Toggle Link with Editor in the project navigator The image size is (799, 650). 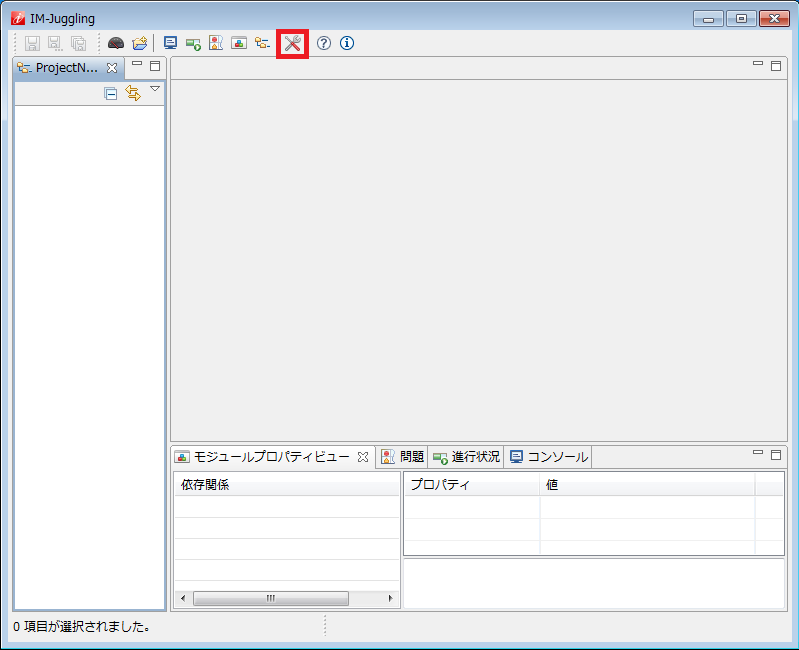point(132,93)
